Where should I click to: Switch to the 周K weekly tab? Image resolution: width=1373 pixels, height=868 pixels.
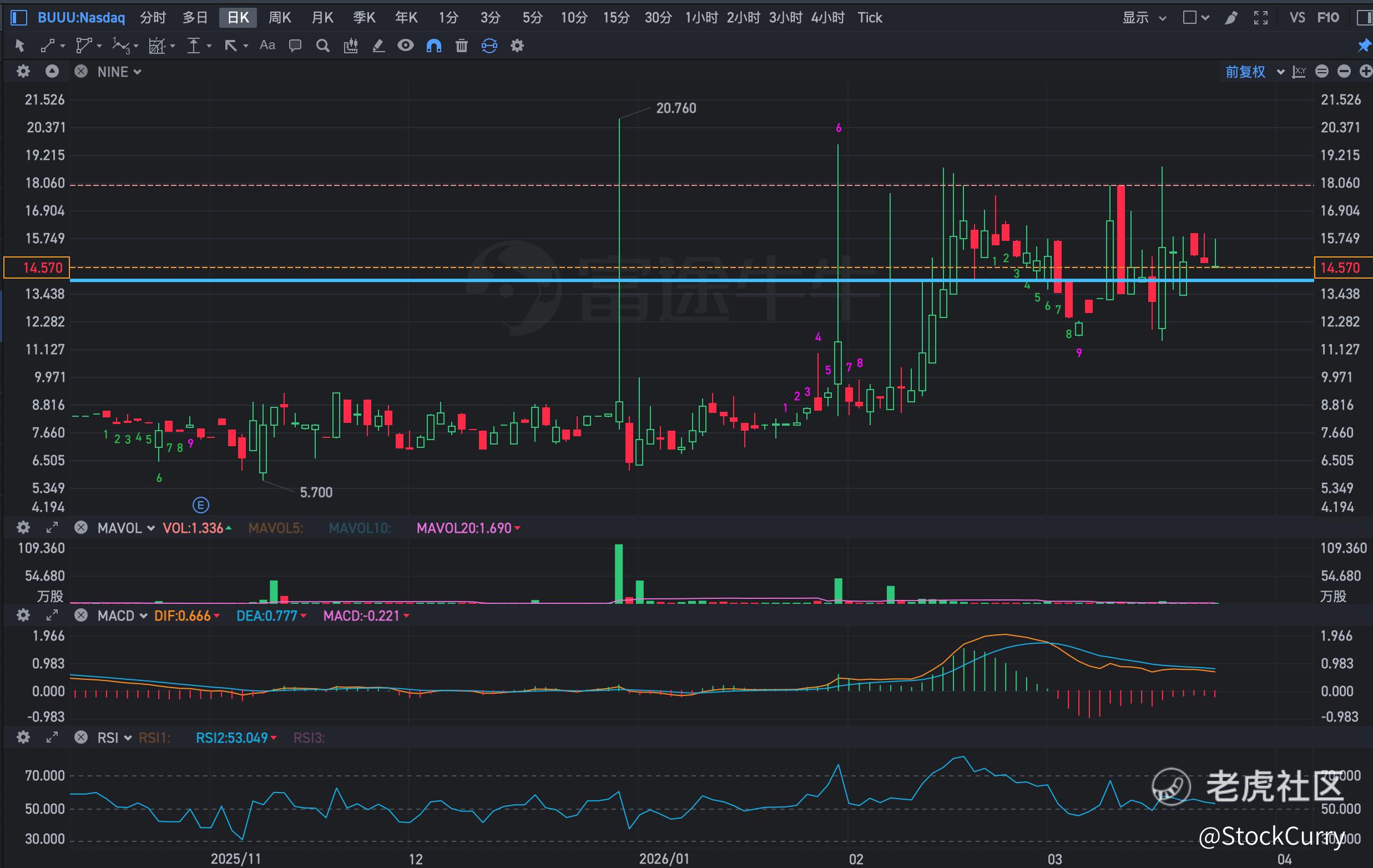(279, 18)
